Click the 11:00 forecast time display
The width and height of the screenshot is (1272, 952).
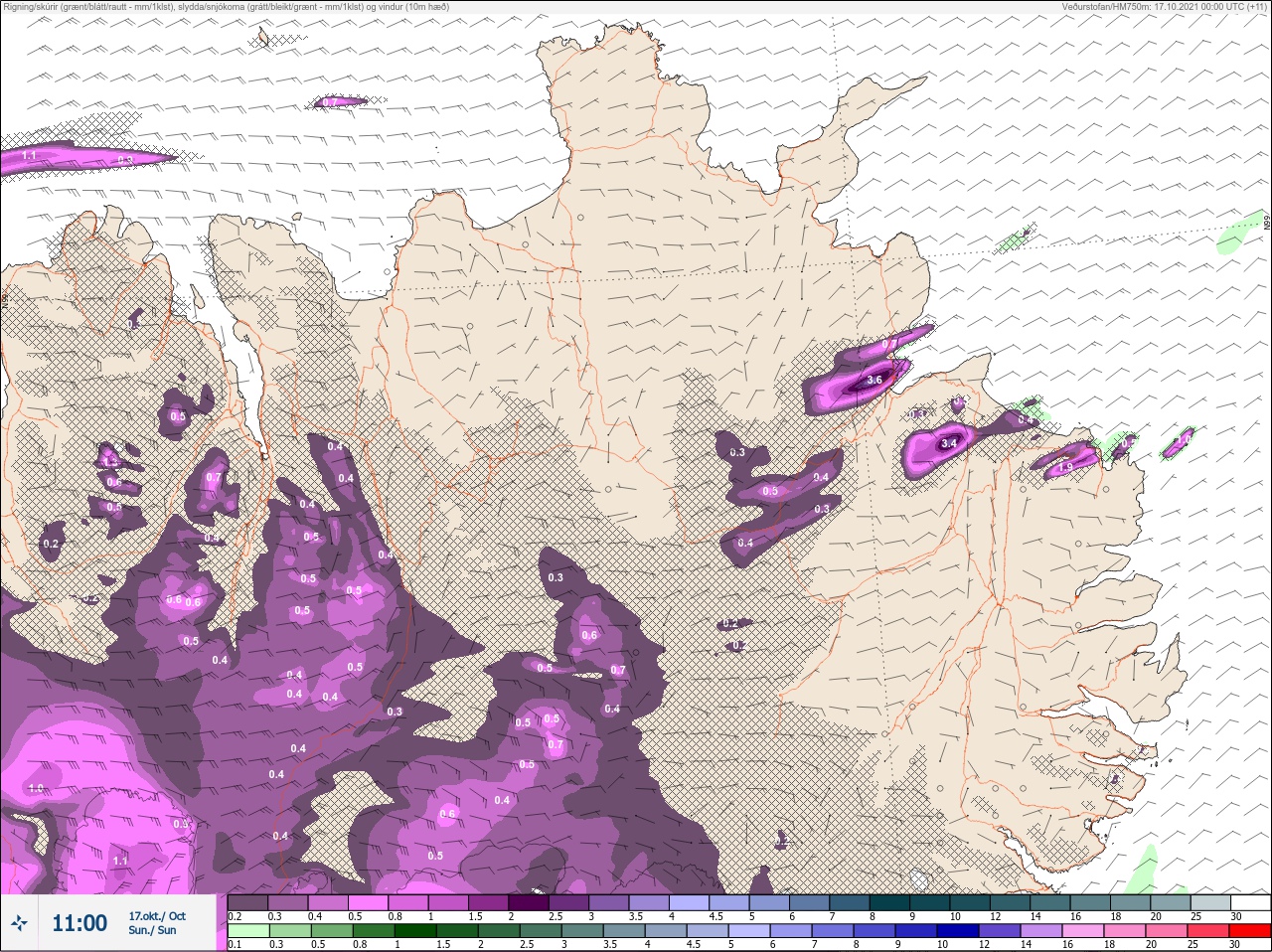79,923
